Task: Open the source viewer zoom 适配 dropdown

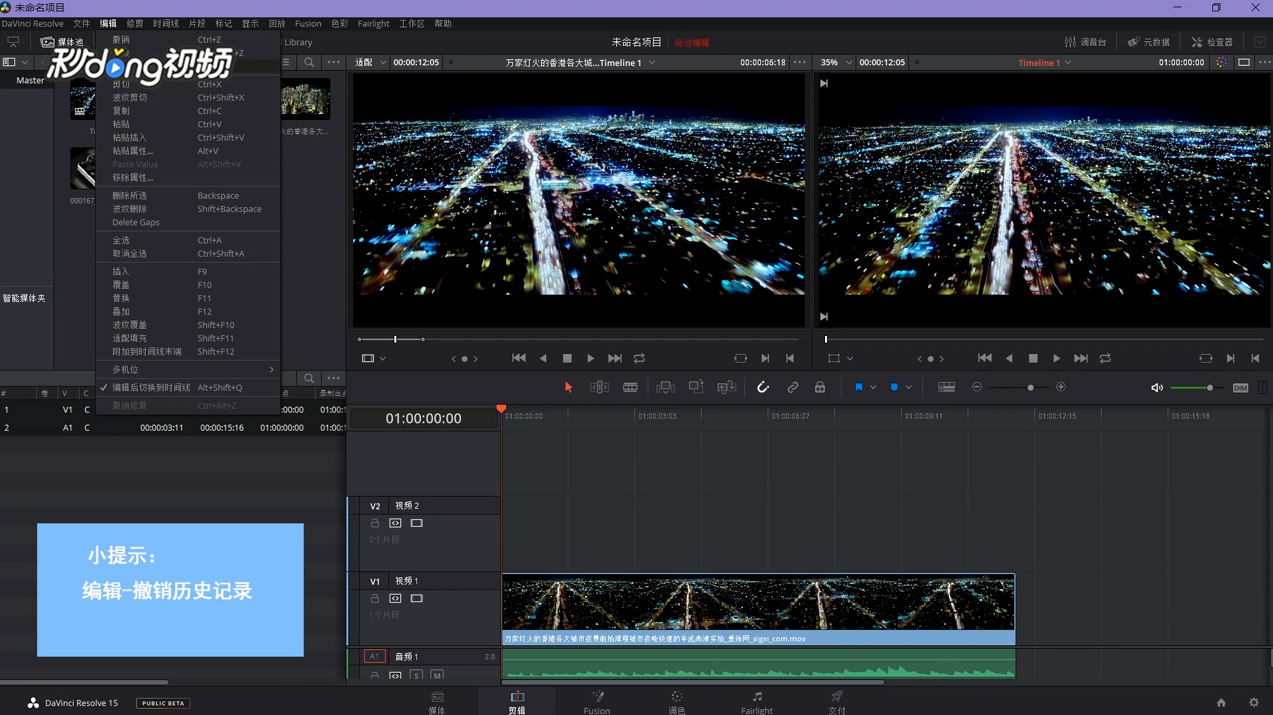Action: pyautogui.click(x=371, y=62)
